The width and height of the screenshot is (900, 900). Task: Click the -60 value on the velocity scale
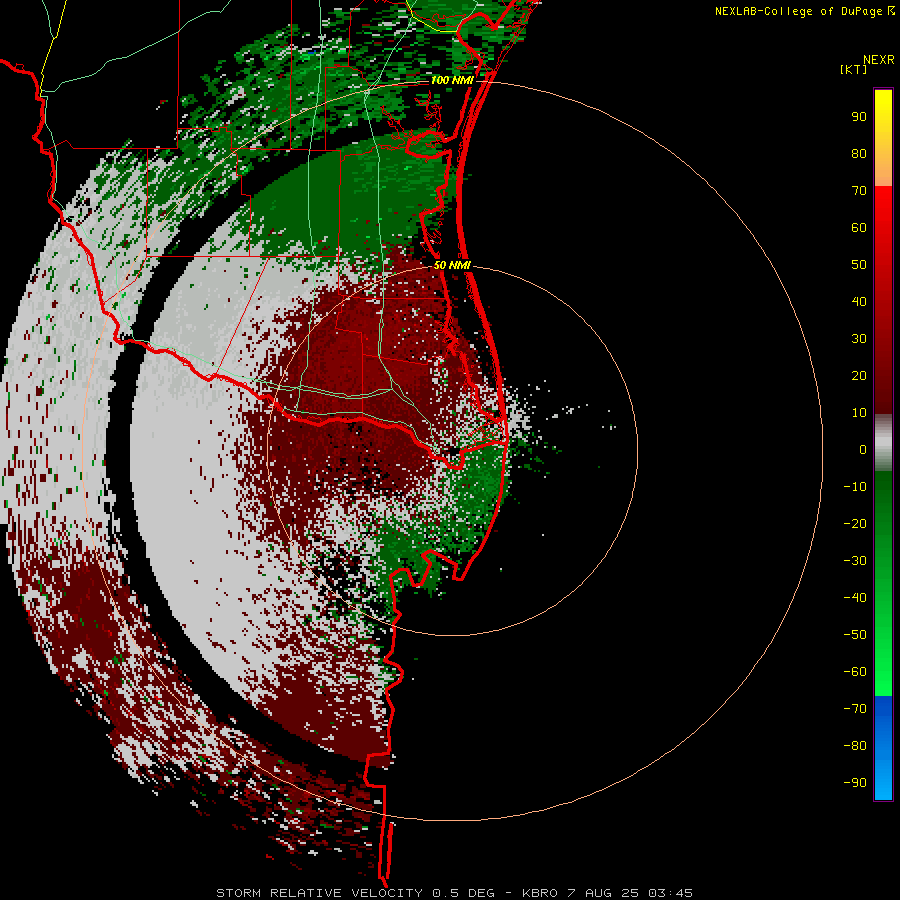pos(855,672)
